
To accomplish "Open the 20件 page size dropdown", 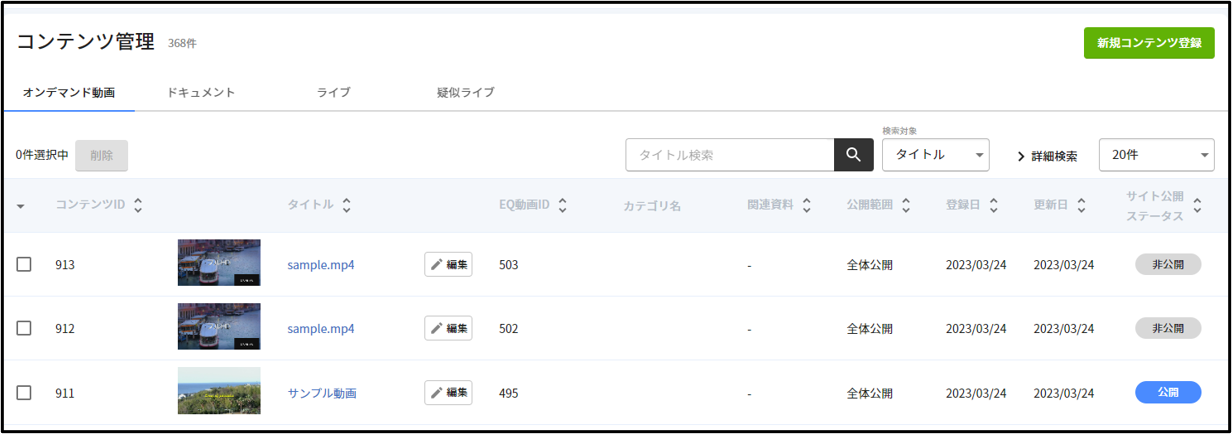I will pos(1157,155).
